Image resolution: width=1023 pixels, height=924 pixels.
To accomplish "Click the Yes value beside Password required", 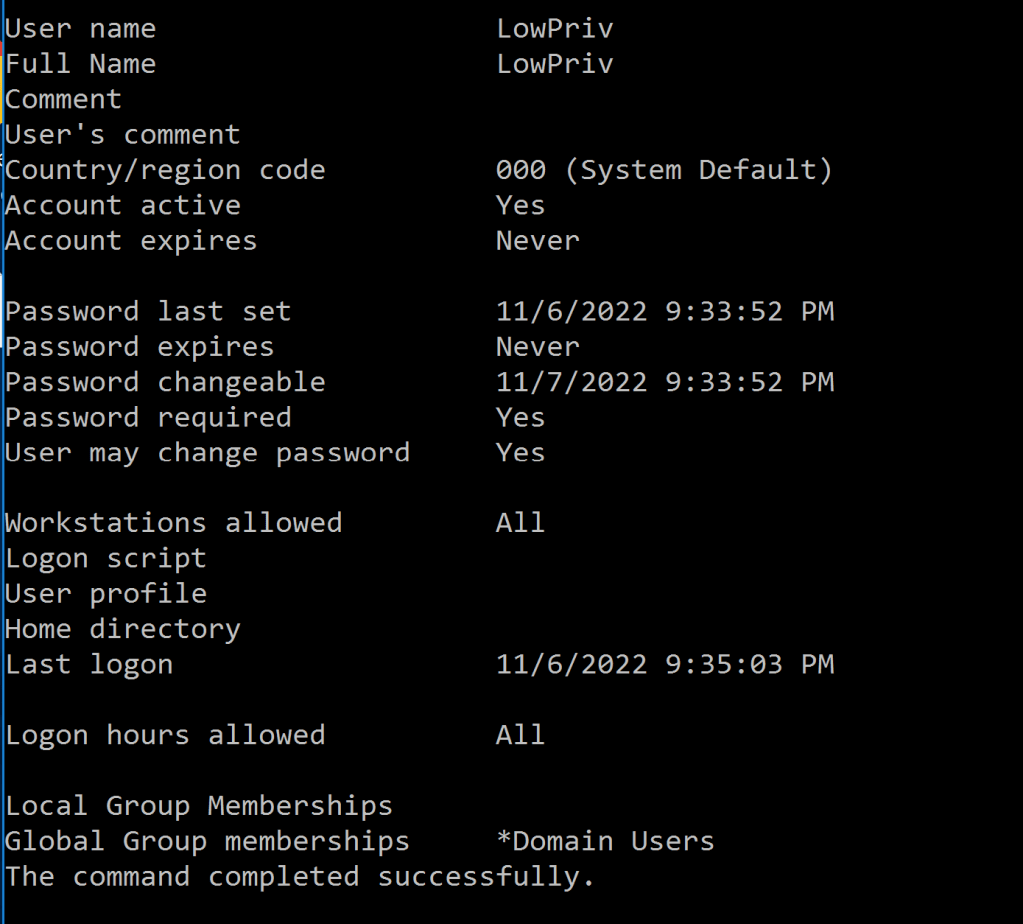I will click(520, 417).
